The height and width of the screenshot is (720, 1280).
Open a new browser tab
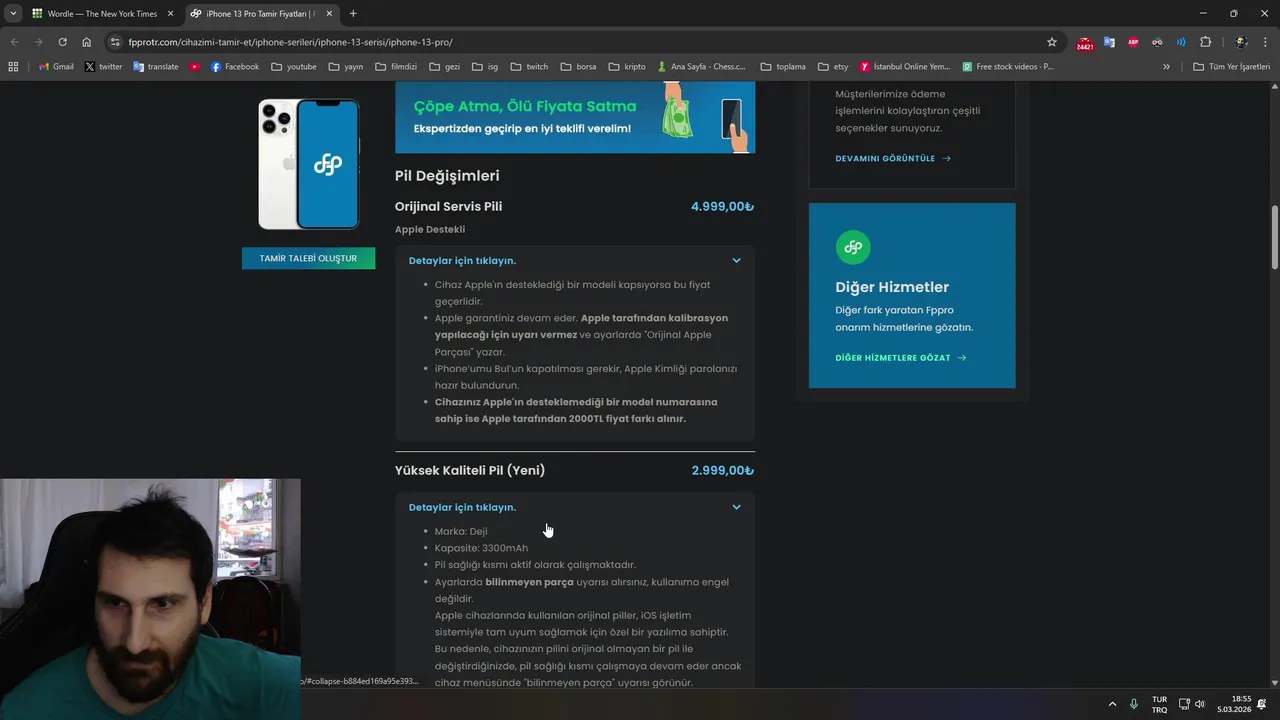click(353, 14)
